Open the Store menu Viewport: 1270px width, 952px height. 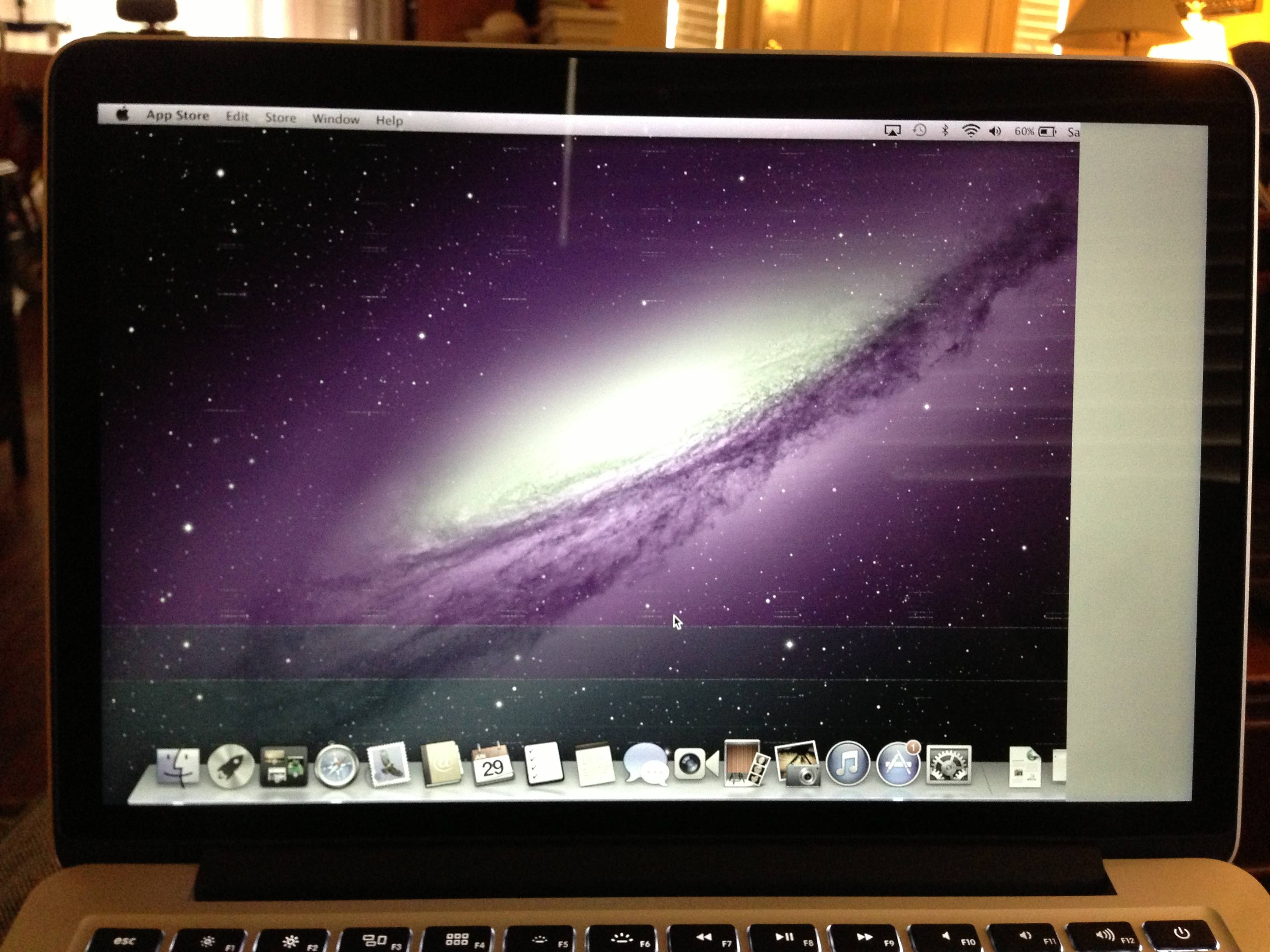(280, 117)
